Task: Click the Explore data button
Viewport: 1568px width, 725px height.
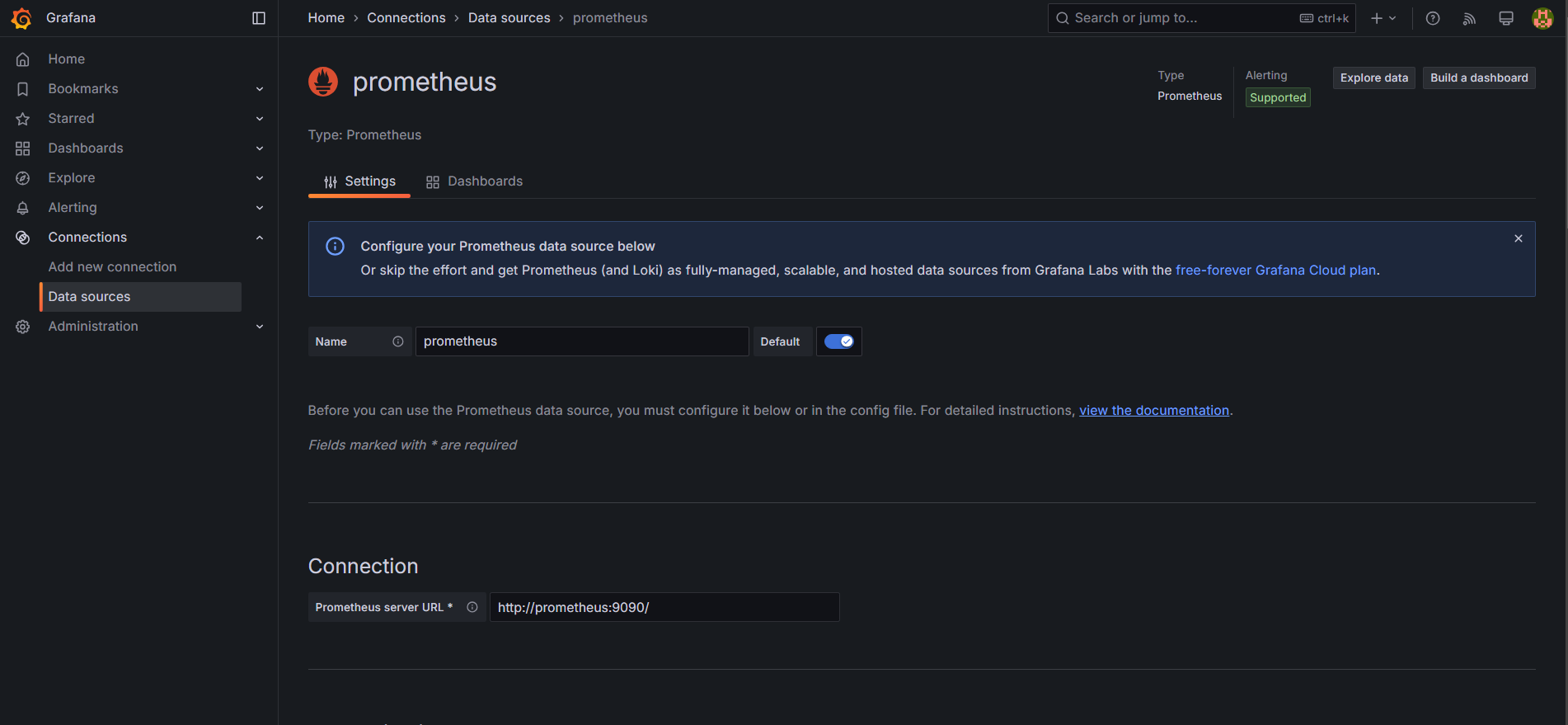Action: tap(1374, 78)
